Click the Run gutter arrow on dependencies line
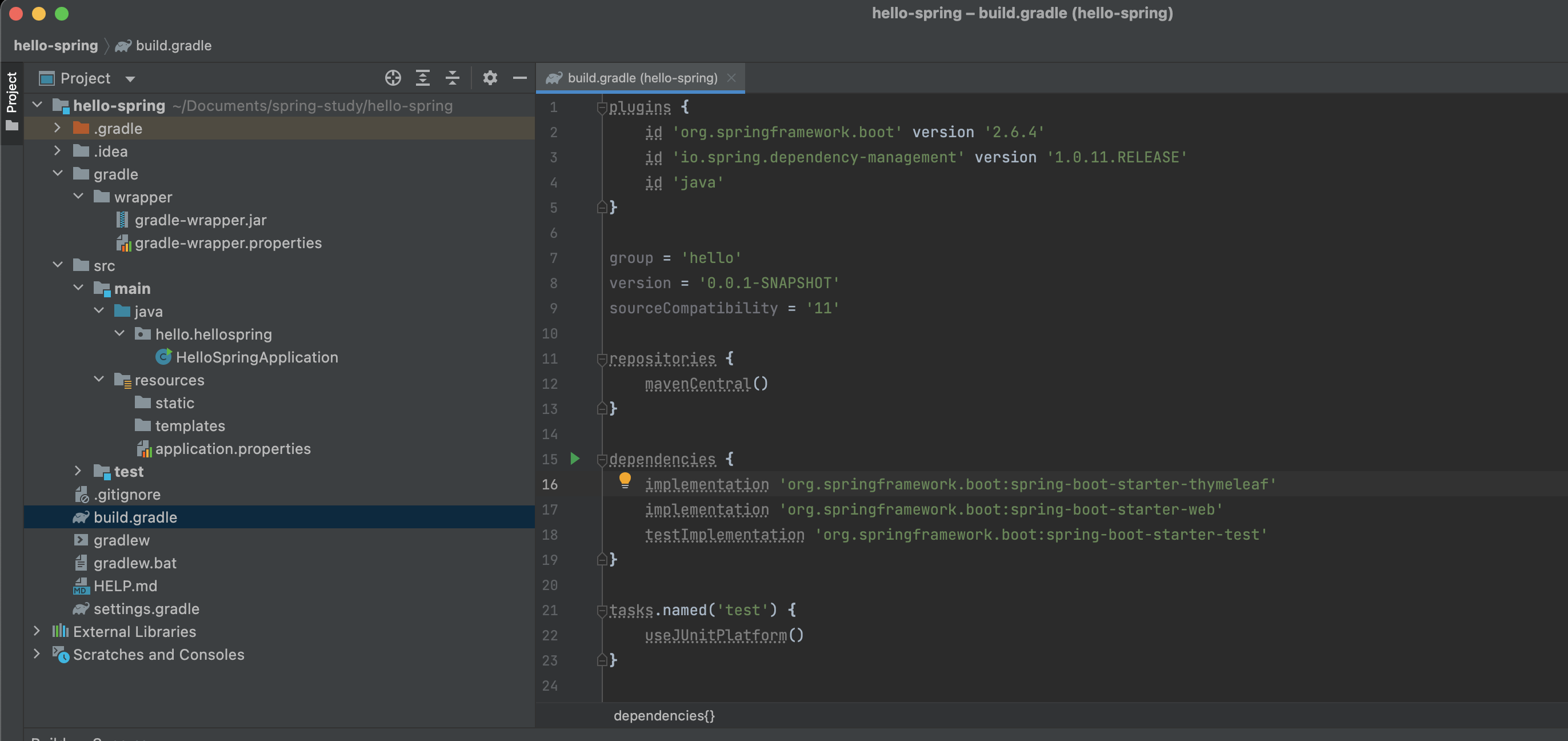1568x741 pixels. pos(575,459)
